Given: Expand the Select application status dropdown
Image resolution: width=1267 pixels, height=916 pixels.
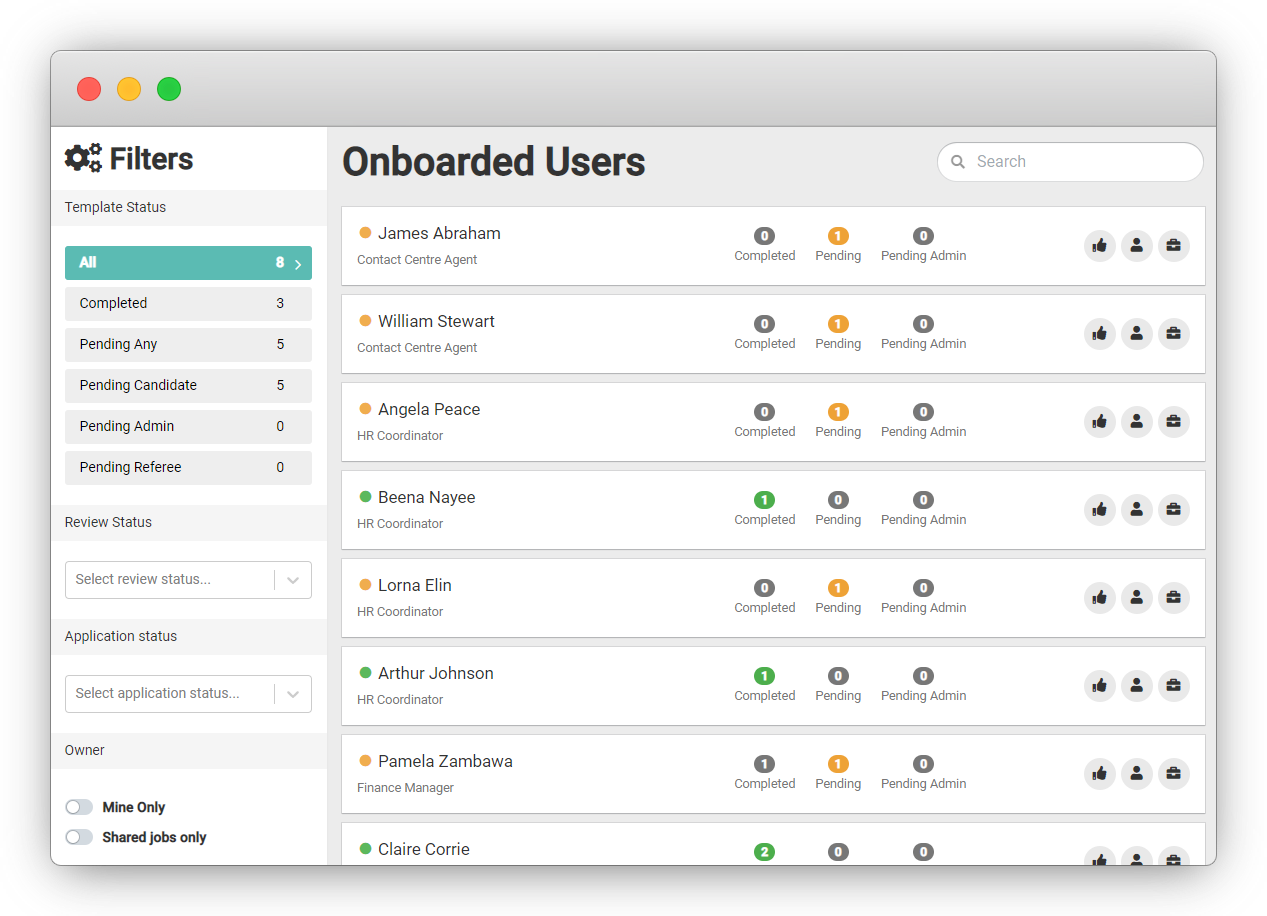Looking at the screenshot, I should 188,694.
